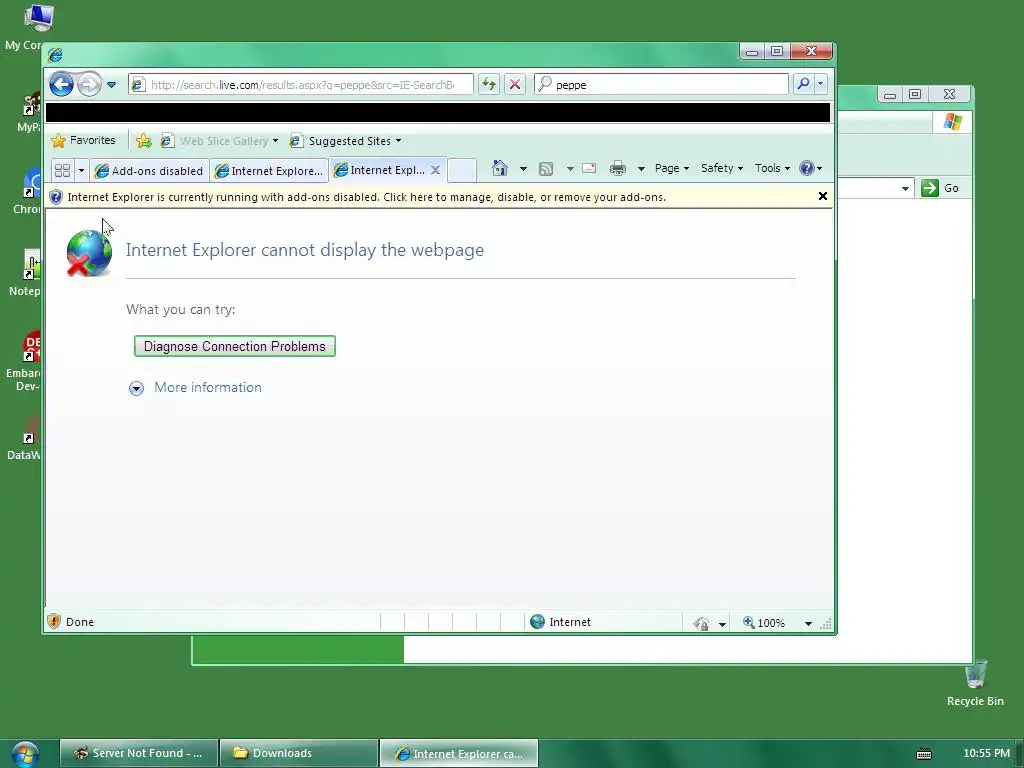The height and width of the screenshot is (768, 1024).
Task: Open the Page menu
Action: pyautogui.click(x=671, y=168)
